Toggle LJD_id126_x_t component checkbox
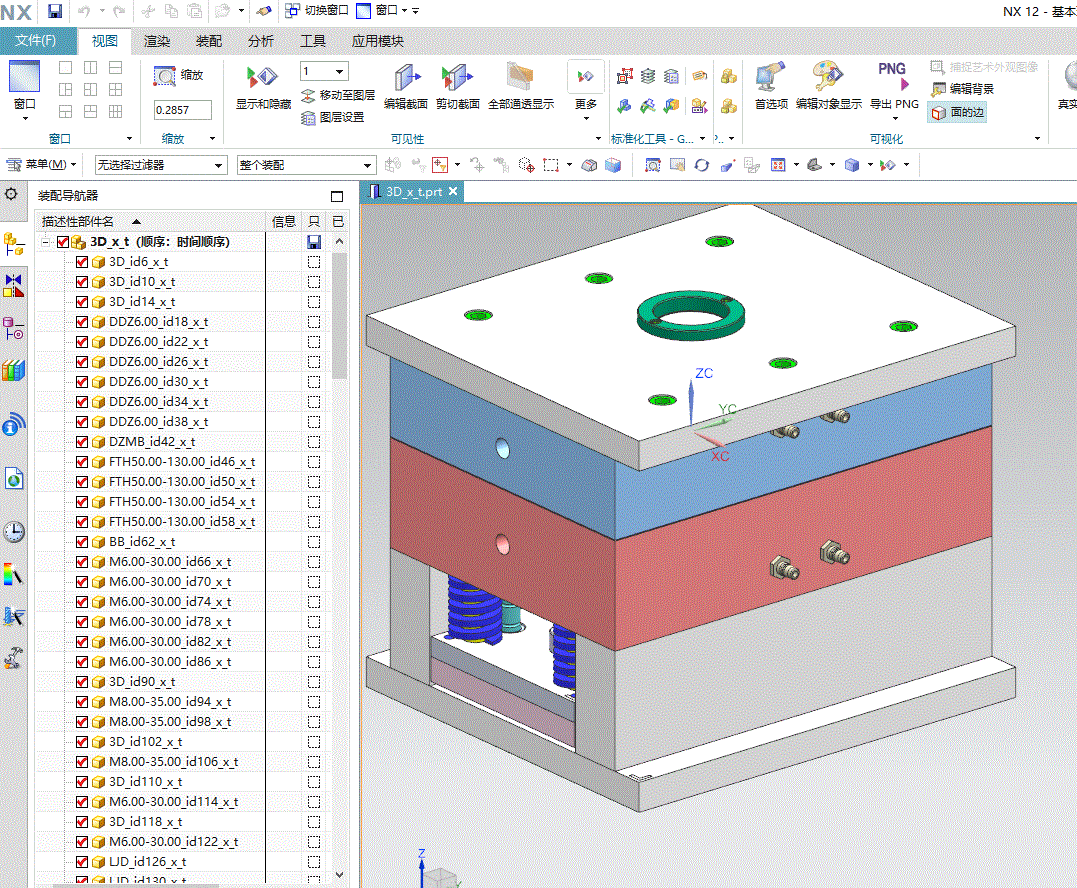 82,862
